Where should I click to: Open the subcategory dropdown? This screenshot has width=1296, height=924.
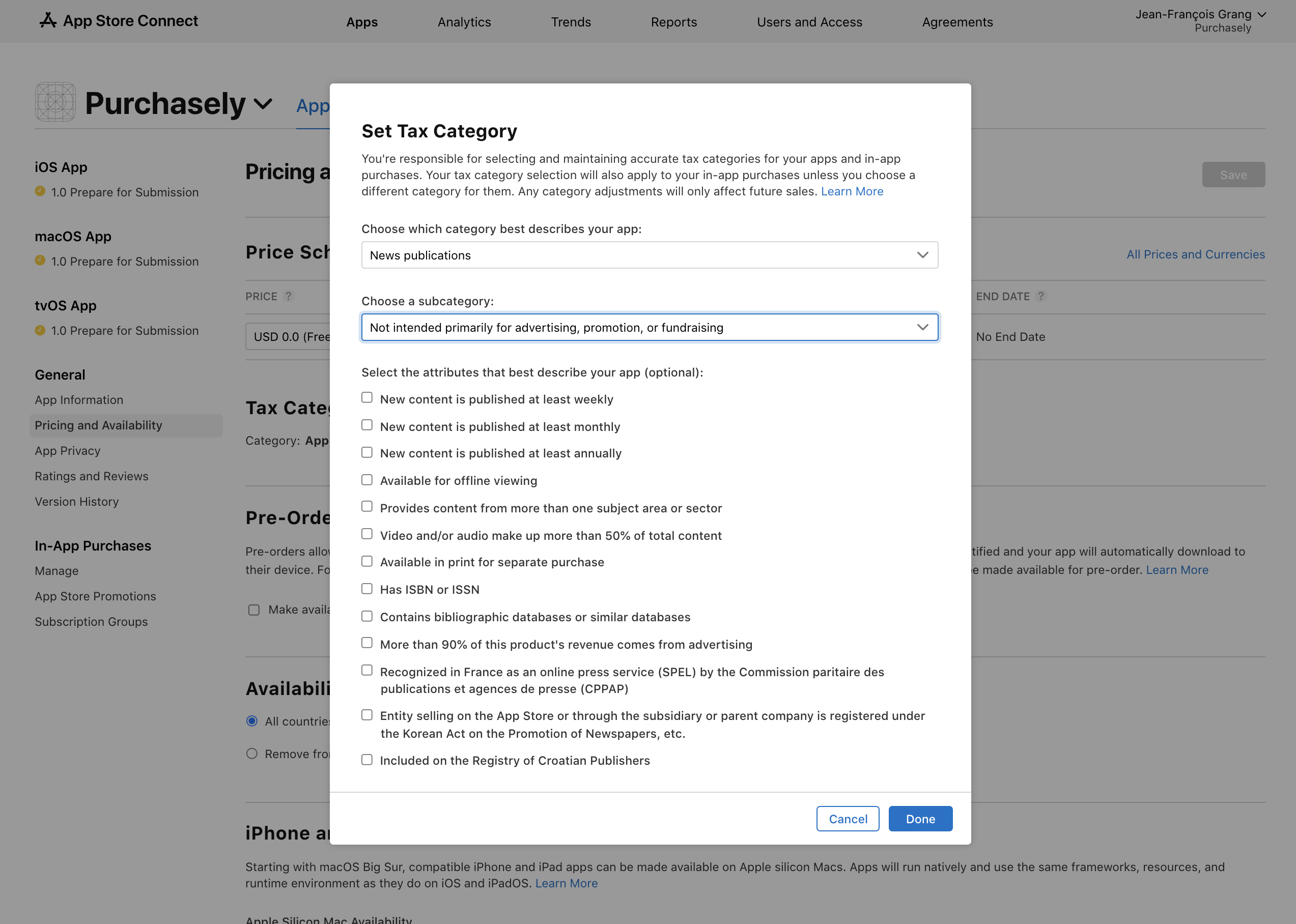click(x=650, y=327)
